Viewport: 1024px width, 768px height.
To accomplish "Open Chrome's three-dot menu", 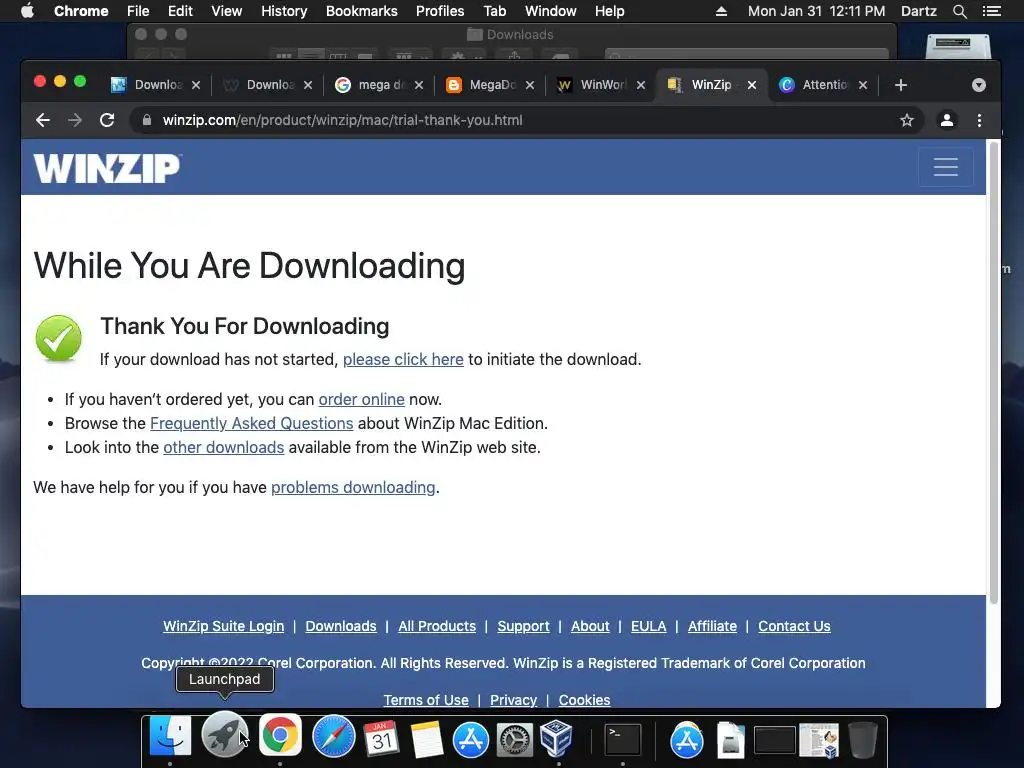I will (x=979, y=120).
